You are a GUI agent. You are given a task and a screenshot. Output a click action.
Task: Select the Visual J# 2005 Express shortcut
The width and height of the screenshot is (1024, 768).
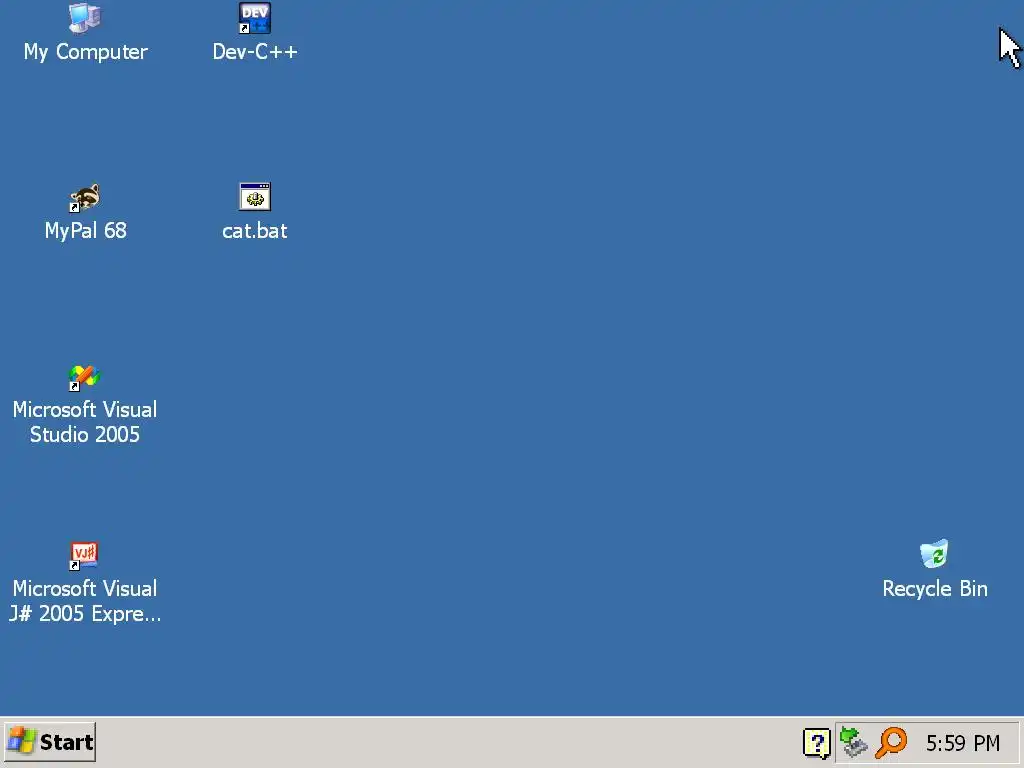pos(85,556)
